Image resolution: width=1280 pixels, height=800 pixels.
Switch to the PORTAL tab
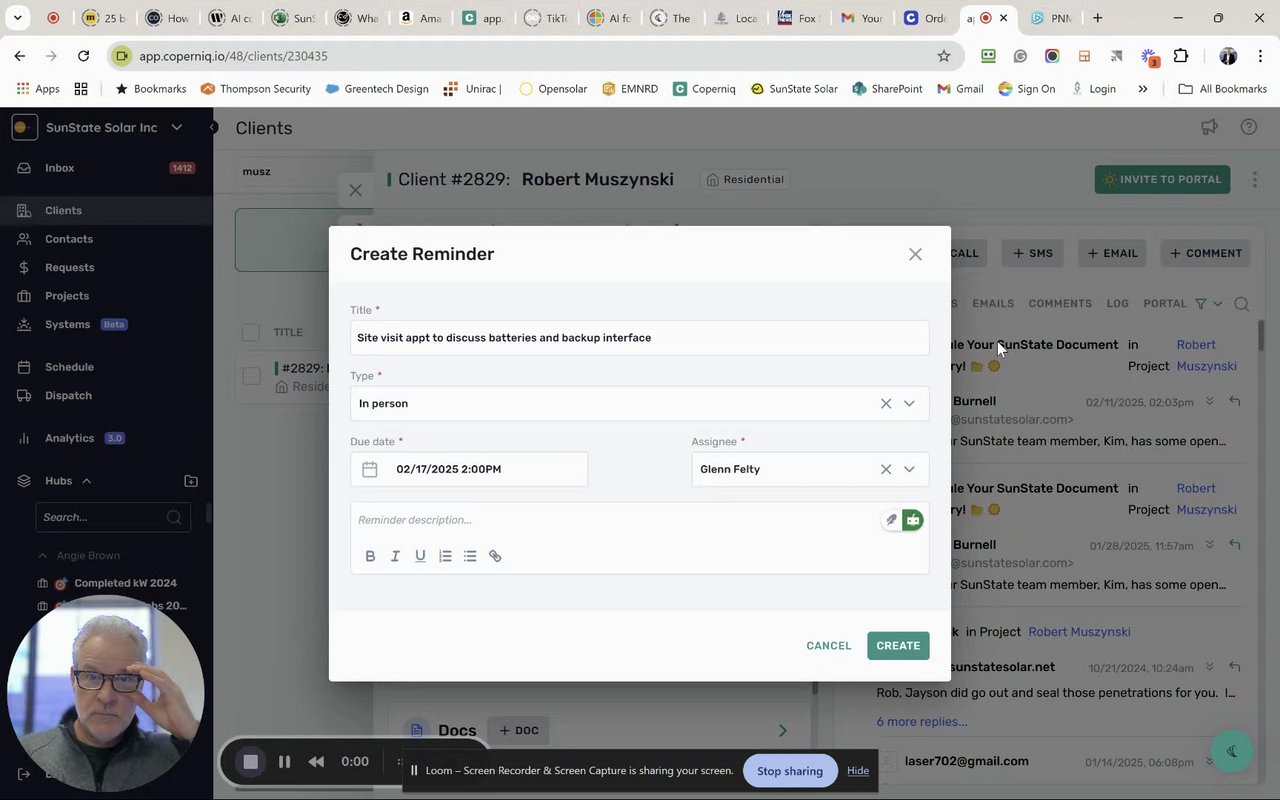(1165, 303)
